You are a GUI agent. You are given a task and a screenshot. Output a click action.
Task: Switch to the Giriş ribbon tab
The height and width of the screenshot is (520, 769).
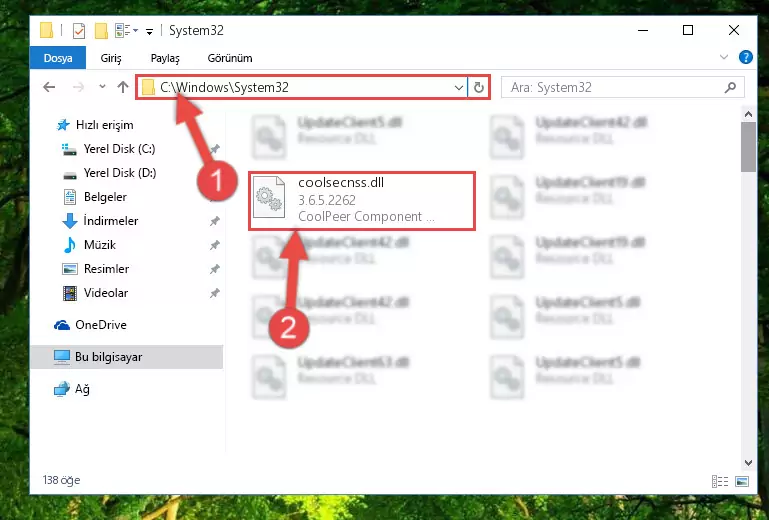(111, 58)
